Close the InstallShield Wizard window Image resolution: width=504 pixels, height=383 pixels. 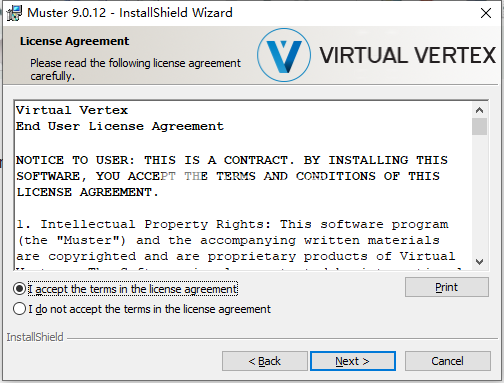(486, 13)
